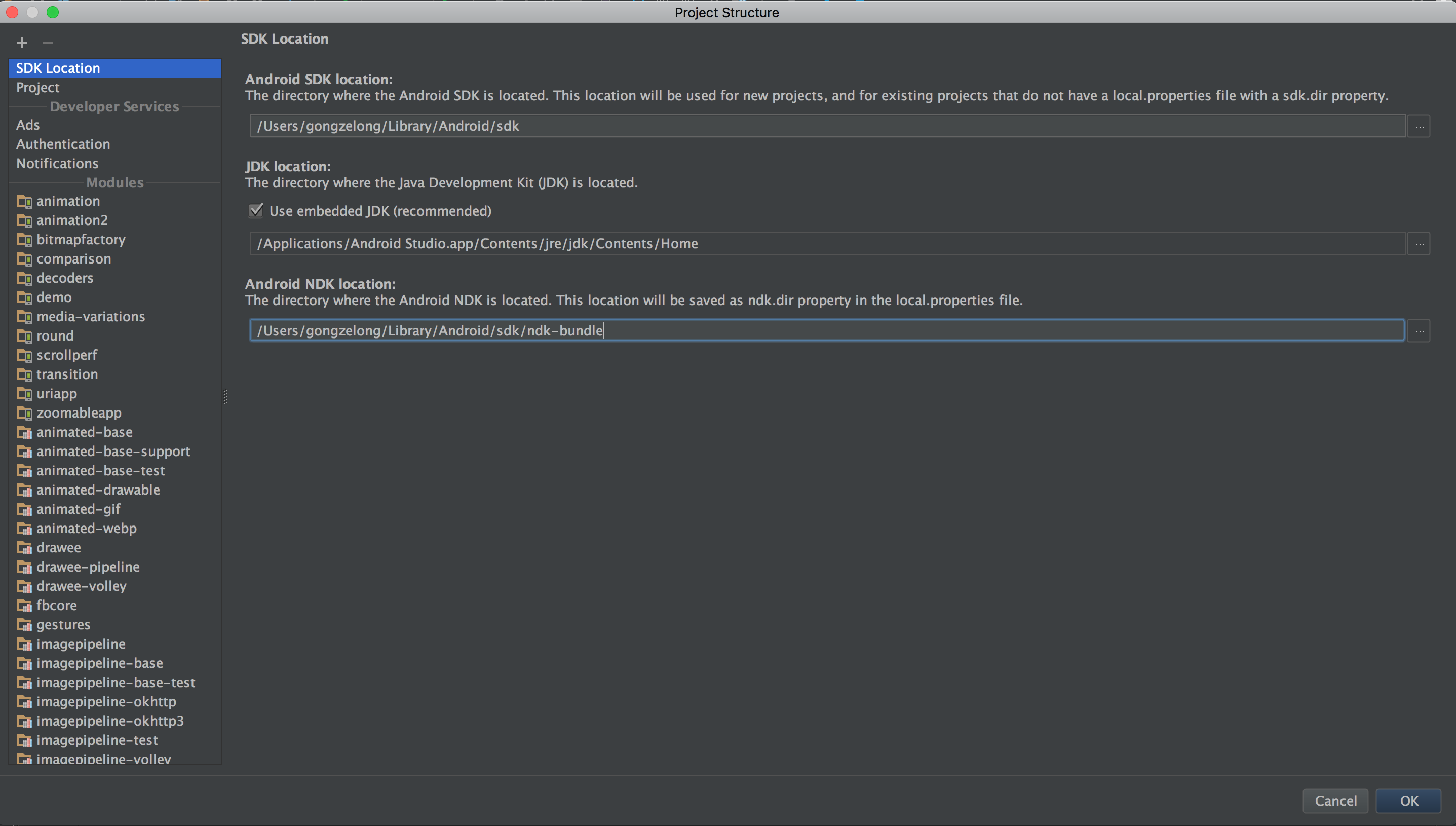1456x826 pixels.
Task: Click inside the Android NDK location field
Action: (x=794, y=330)
